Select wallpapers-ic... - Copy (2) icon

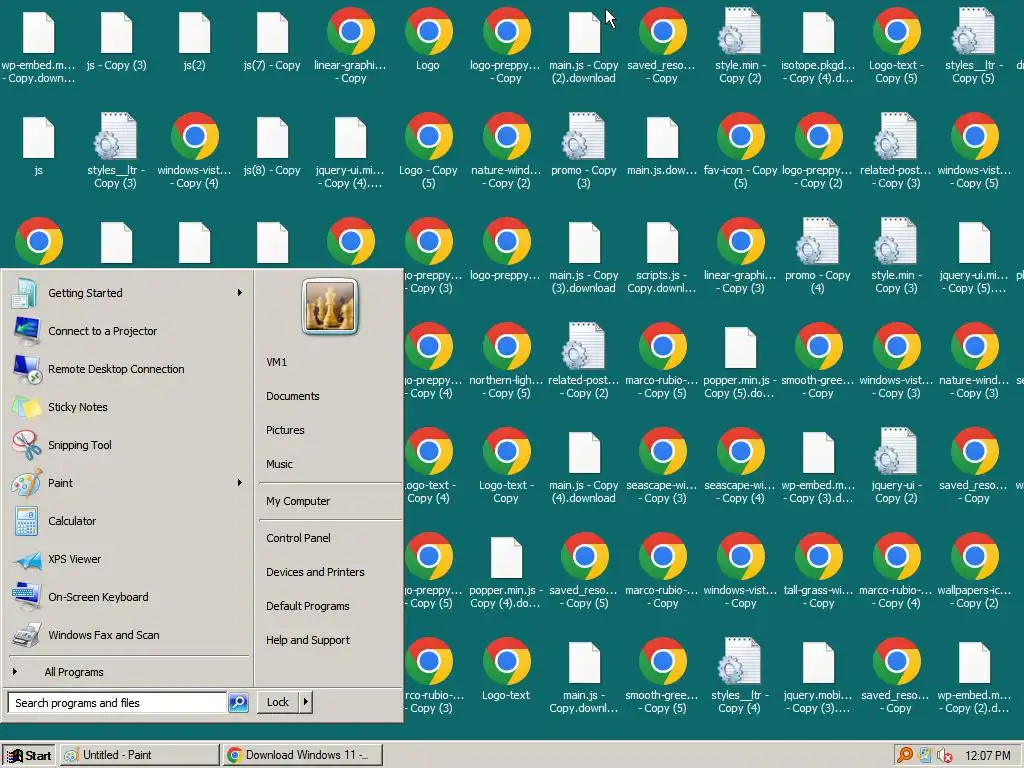tap(974, 571)
